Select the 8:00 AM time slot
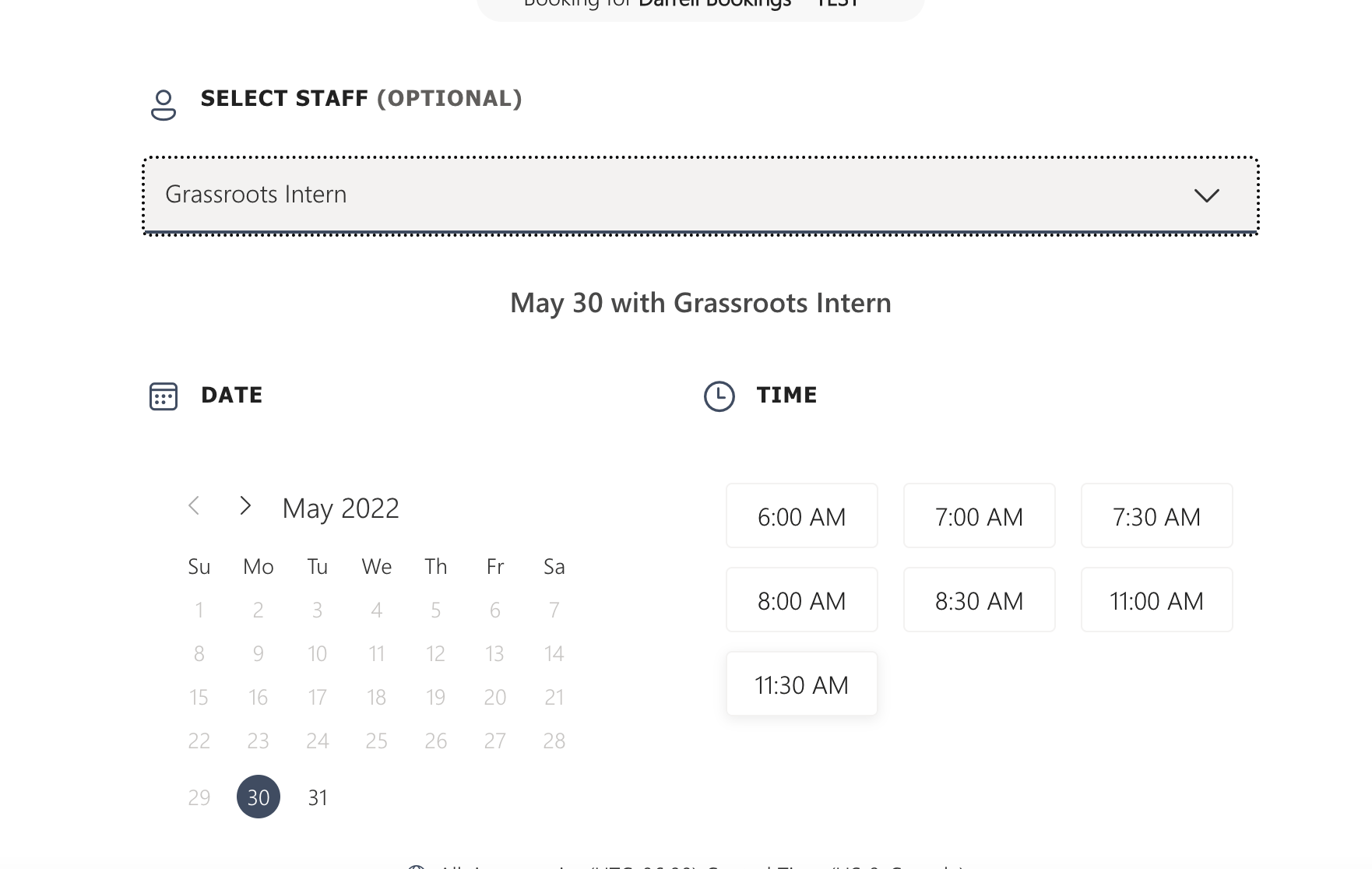 click(x=801, y=600)
